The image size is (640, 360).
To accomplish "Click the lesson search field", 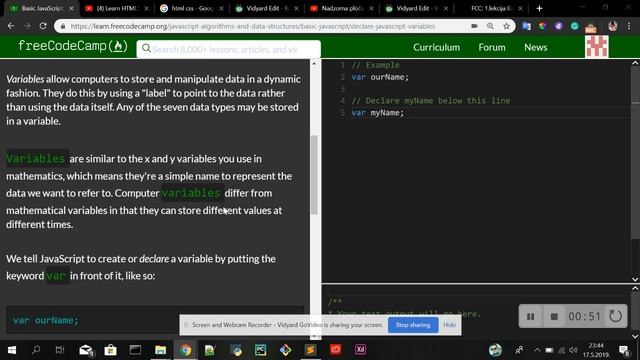I will [229, 49].
